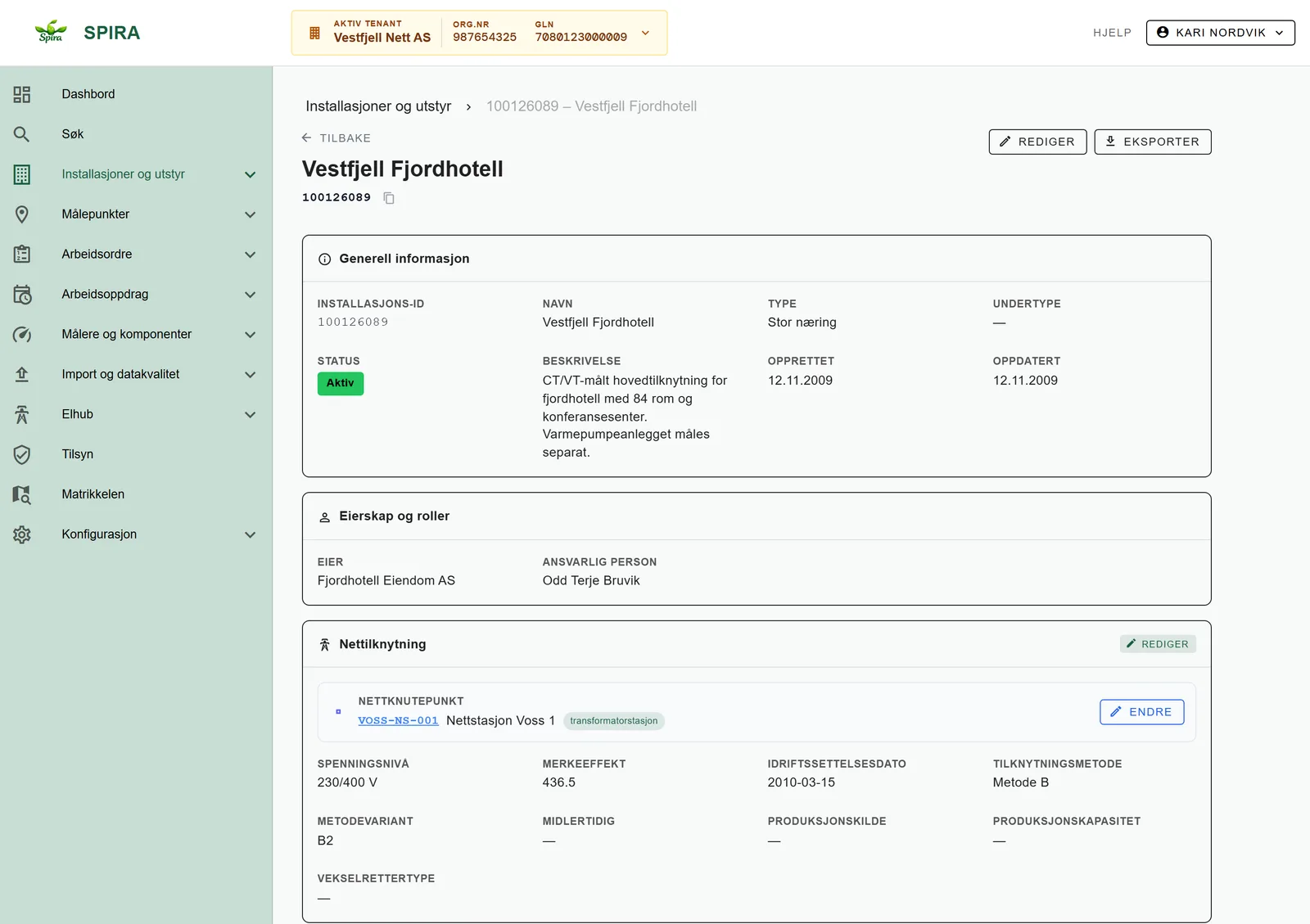Click the GLN number 7080123000009

tap(581, 38)
